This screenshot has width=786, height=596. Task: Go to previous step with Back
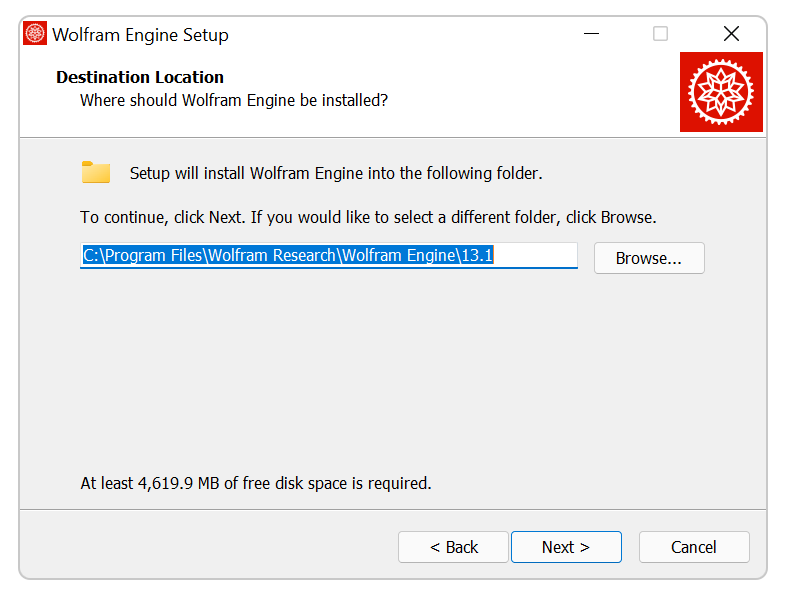coord(453,547)
